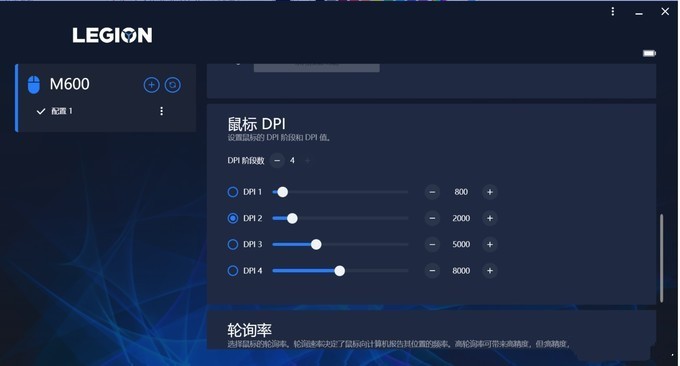Image resolution: width=680 pixels, height=366 pixels.
Task: Open the three-dot menu for 配置 1
Action: coord(161,111)
